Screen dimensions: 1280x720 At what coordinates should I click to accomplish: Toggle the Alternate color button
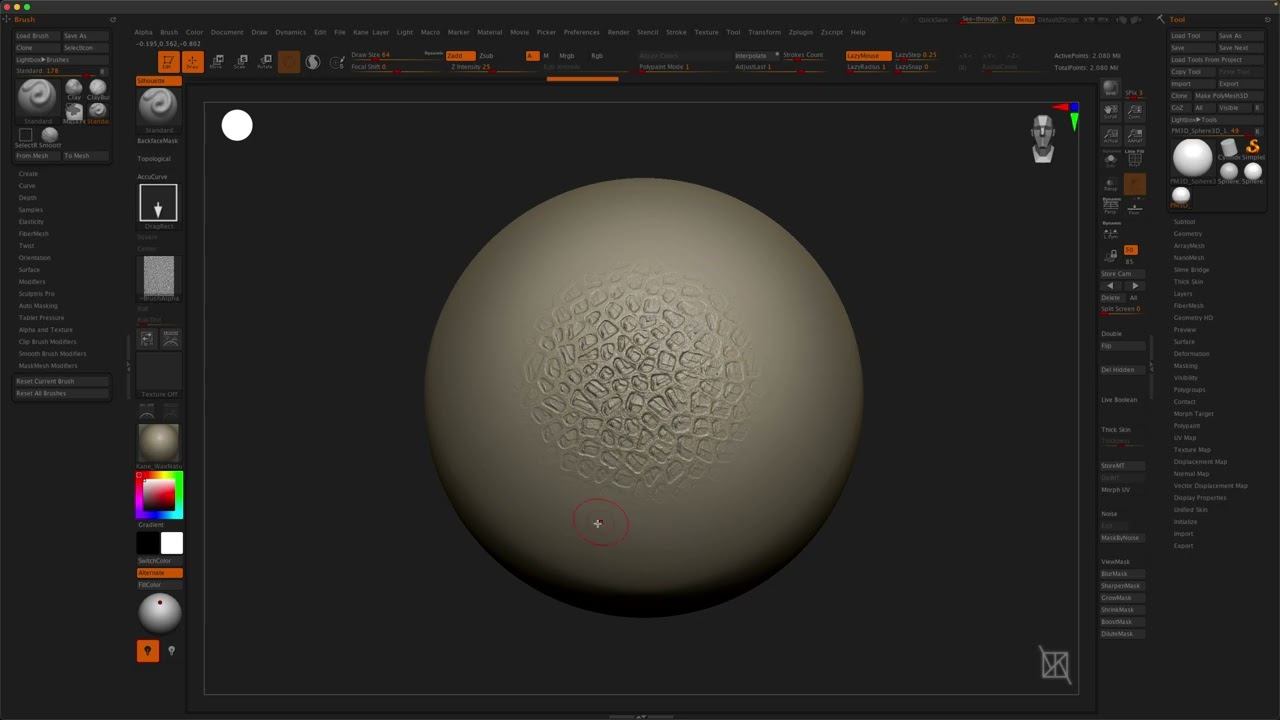tap(159, 573)
